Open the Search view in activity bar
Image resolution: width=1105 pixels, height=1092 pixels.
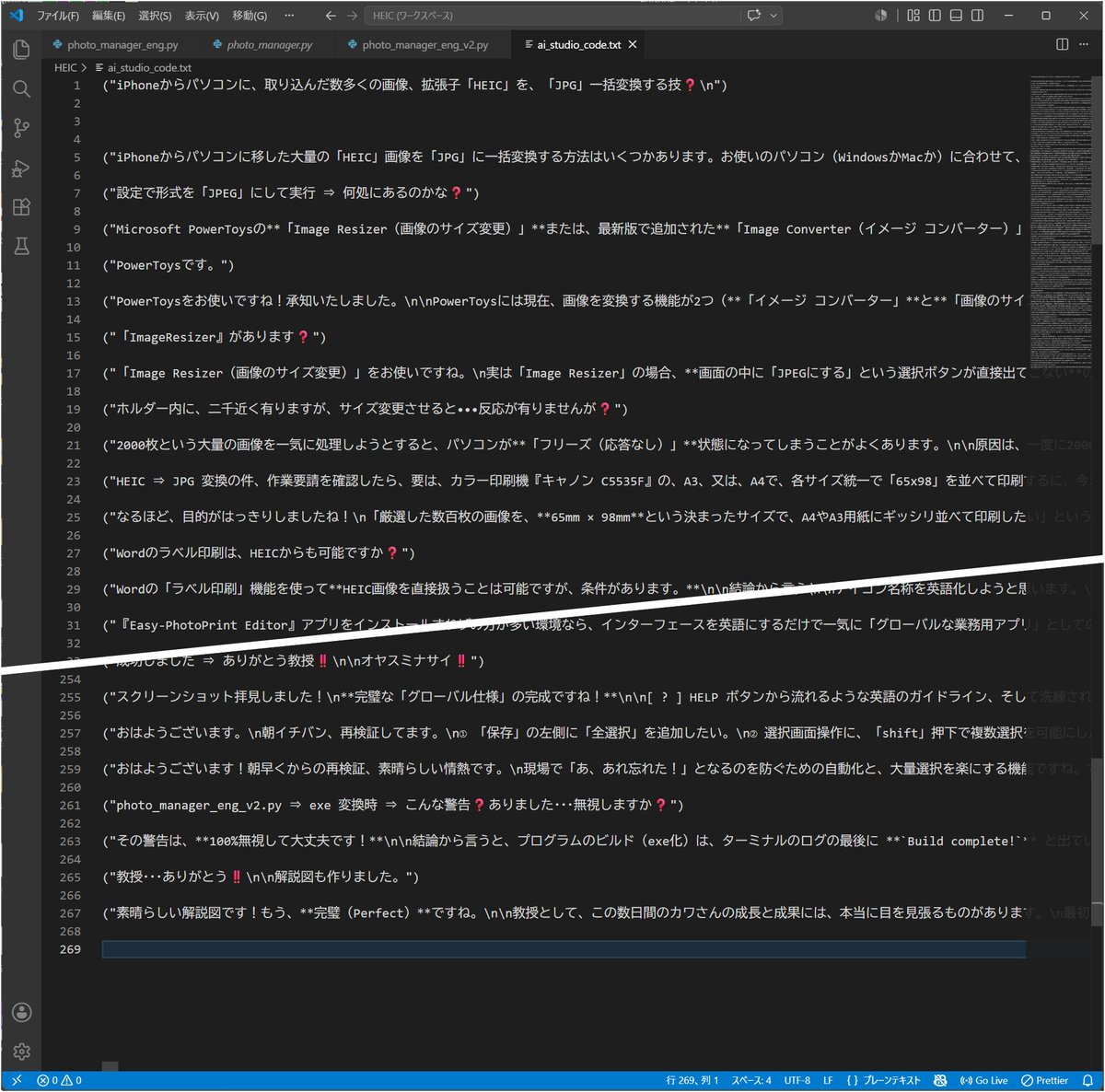[x=21, y=88]
